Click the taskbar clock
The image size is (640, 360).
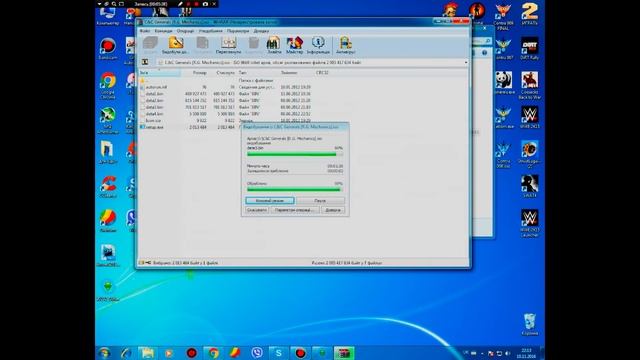pos(527,353)
